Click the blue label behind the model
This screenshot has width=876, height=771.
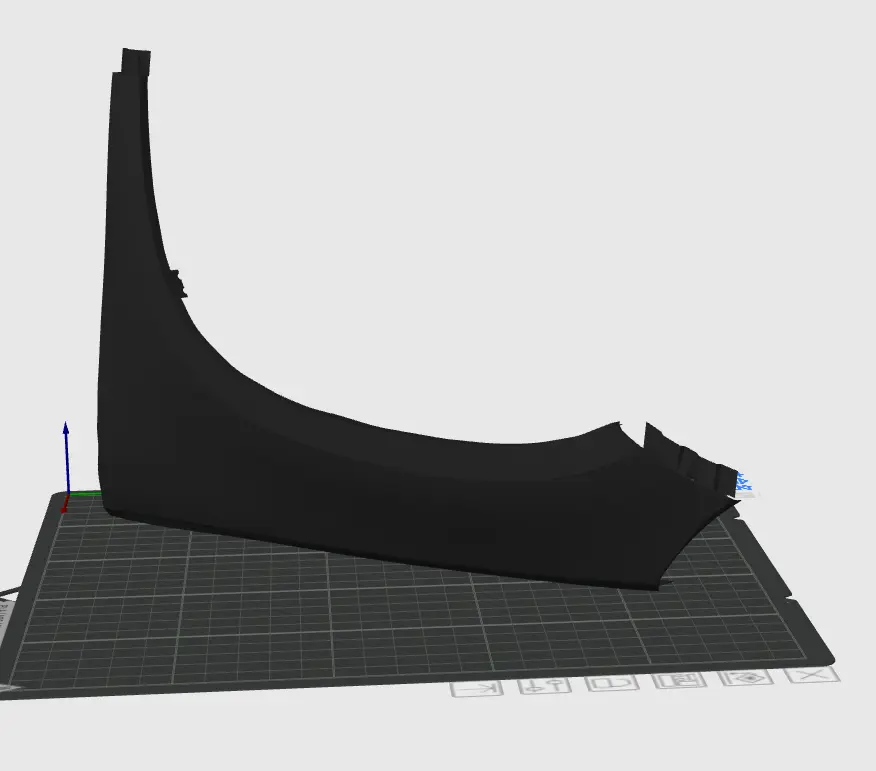pyautogui.click(x=745, y=484)
